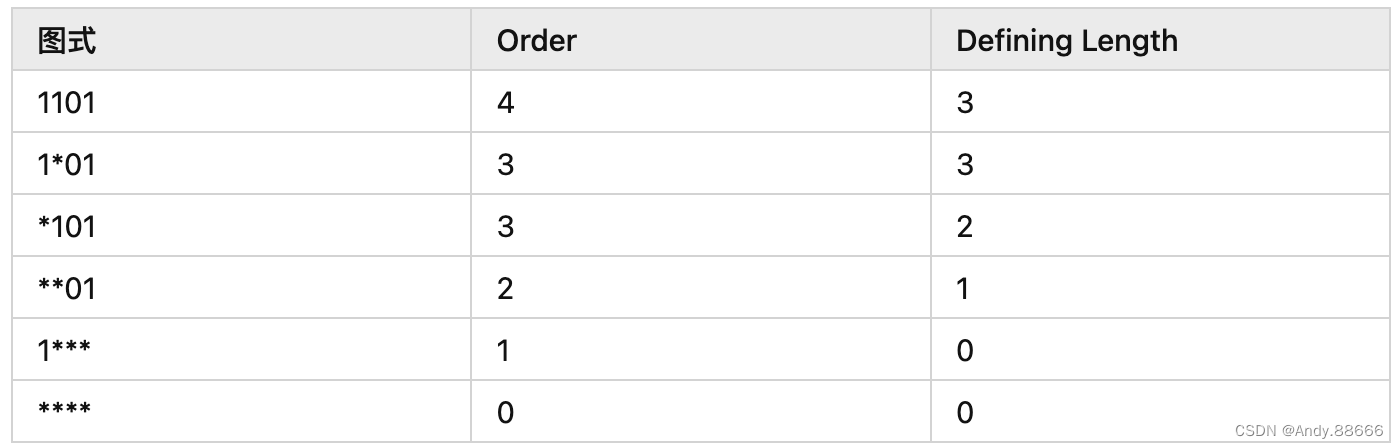
Task: Select the Order column header
Action: point(537,41)
